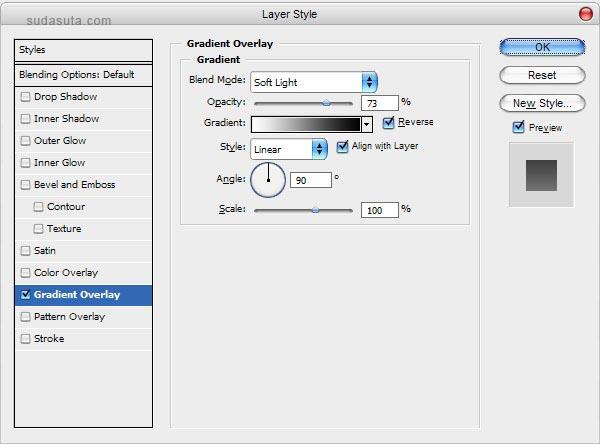
Task: Uncheck the Preview option
Action: click(518, 127)
